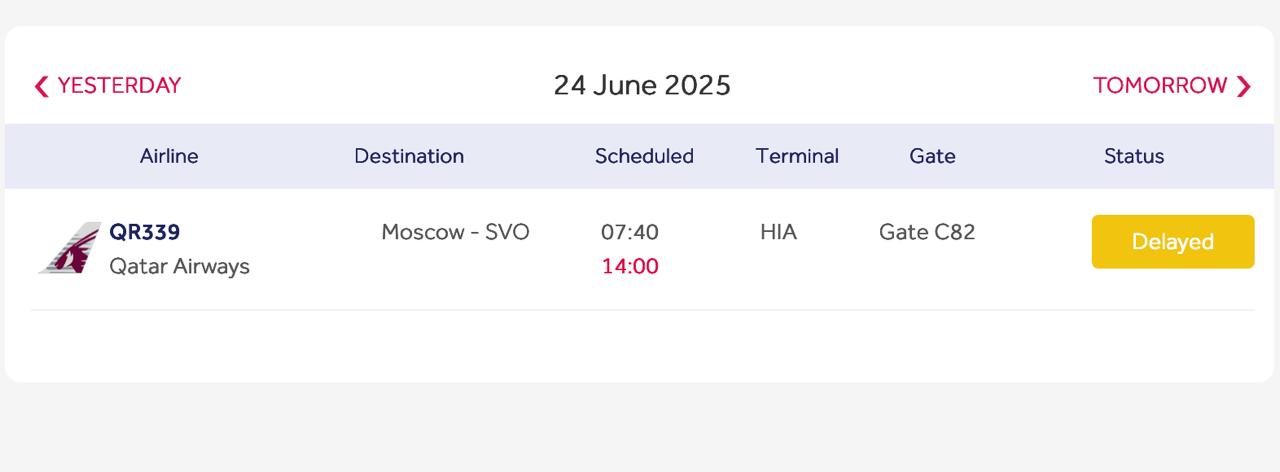This screenshot has height=472, width=1280.
Task: Click the 24 June 2025 date heading
Action: click(642, 85)
